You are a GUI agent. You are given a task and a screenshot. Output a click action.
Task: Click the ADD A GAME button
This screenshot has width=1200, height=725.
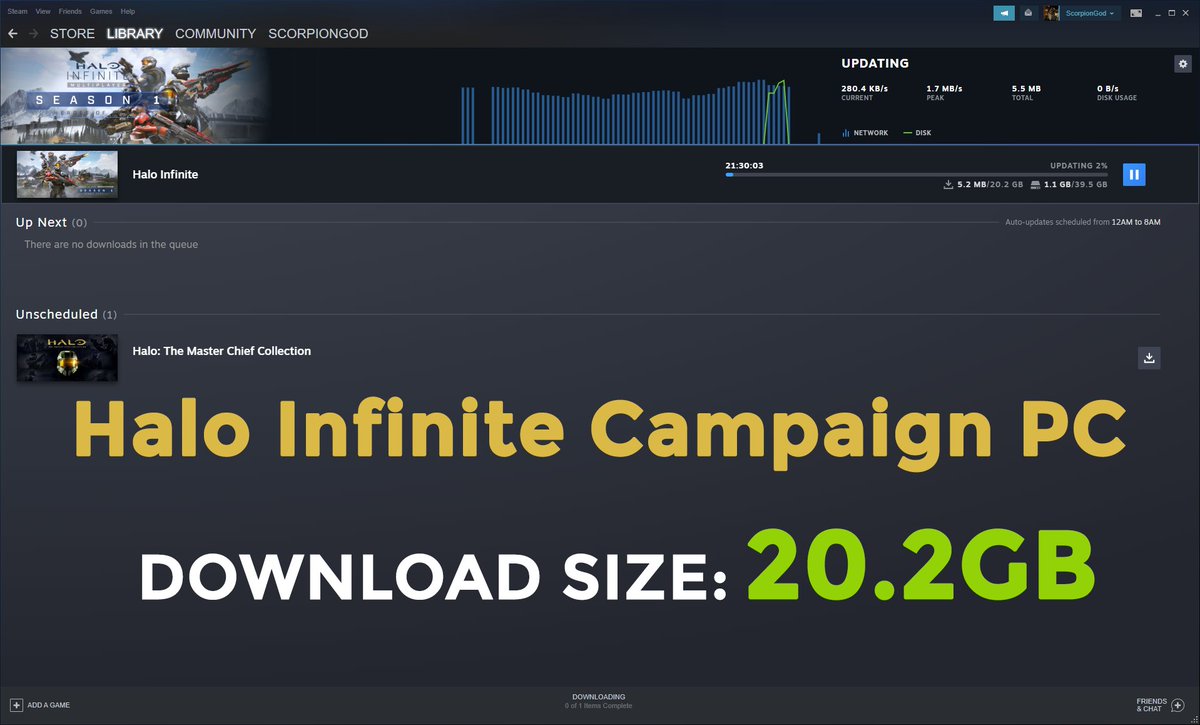point(40,705)
